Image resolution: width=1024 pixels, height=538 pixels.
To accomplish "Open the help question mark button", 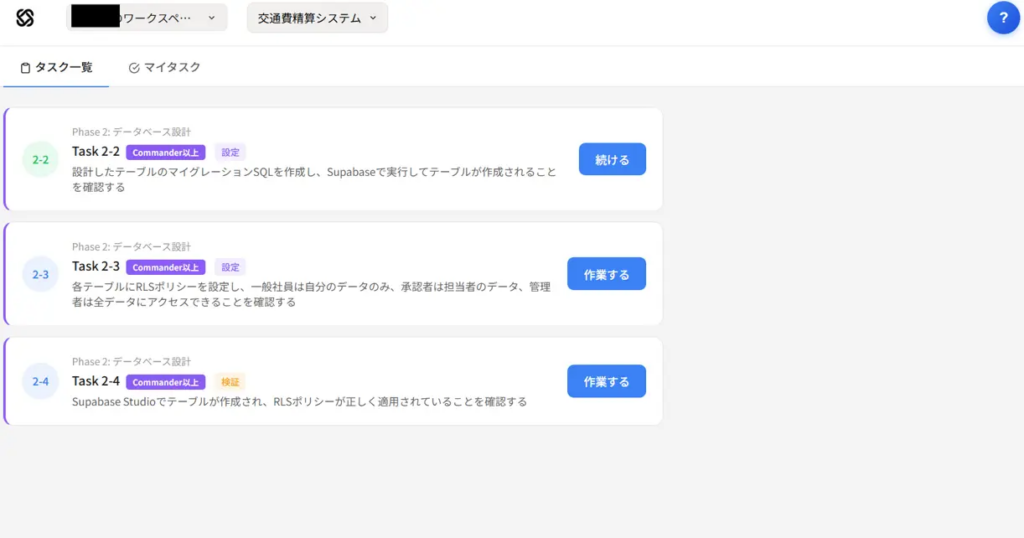I will pyautogui.click(x=1003, y=18).
